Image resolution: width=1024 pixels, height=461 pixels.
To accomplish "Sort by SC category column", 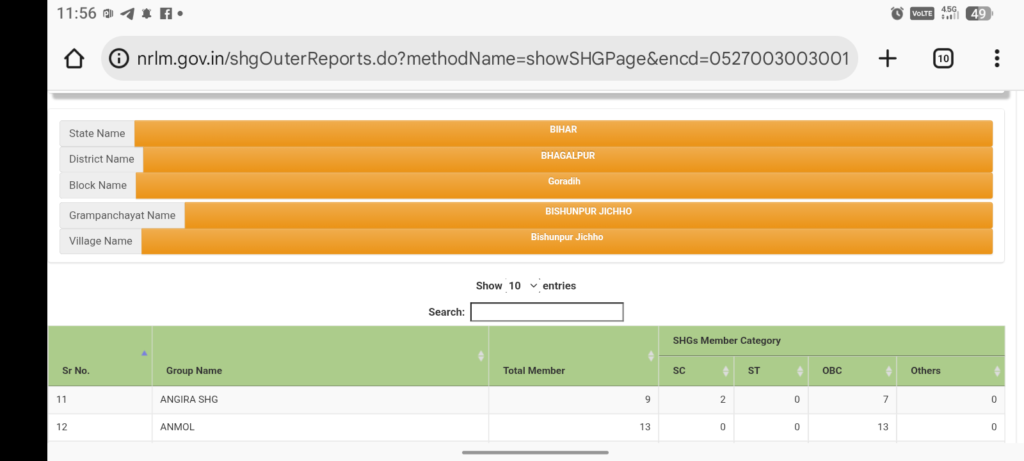I will (x=696, y=371).
